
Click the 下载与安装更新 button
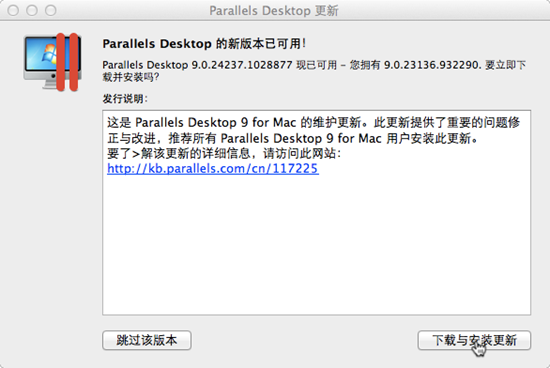click(x=474, y=340)
